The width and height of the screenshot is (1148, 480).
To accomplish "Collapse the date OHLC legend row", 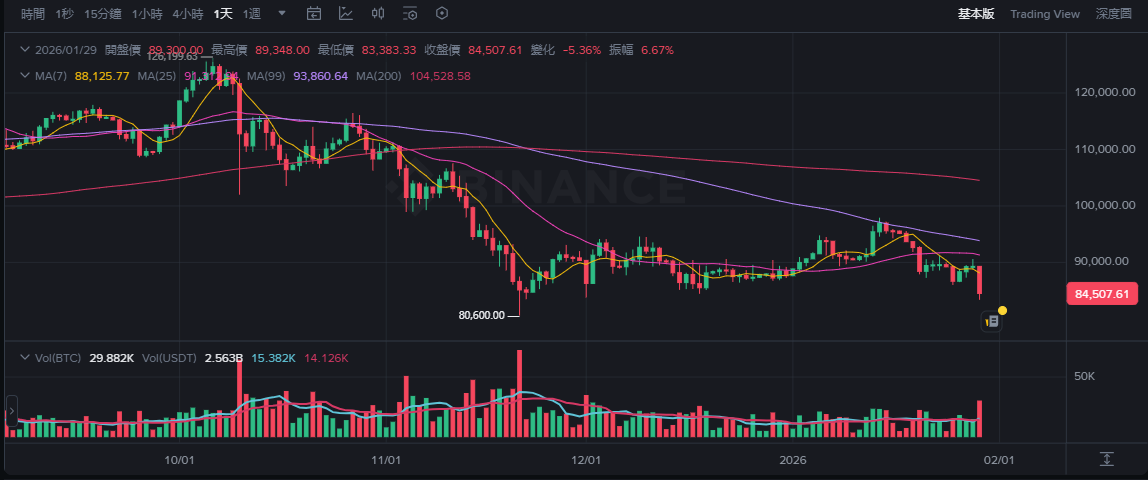I will [x=24, y=50].
